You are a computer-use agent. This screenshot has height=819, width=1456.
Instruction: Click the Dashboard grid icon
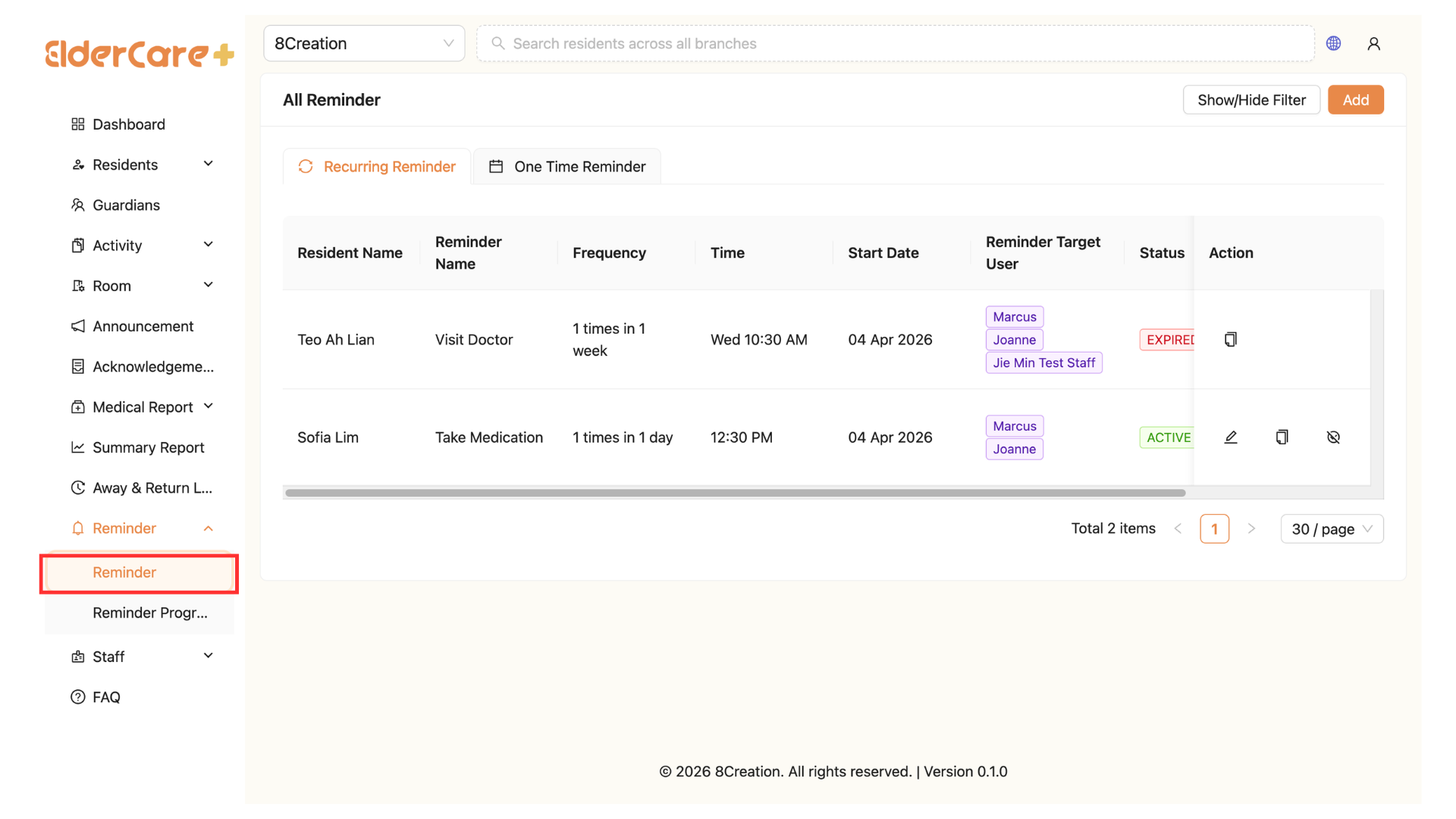click(x=77, y=124)
